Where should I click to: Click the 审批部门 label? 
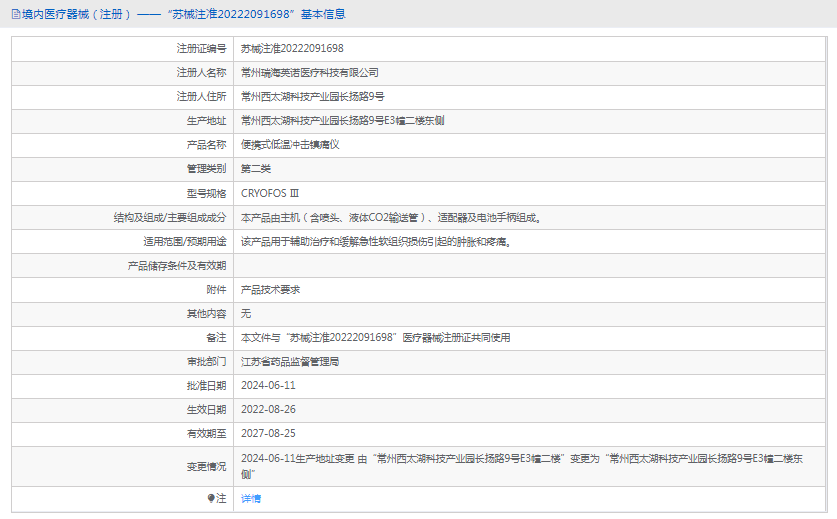tap(206, 361)
